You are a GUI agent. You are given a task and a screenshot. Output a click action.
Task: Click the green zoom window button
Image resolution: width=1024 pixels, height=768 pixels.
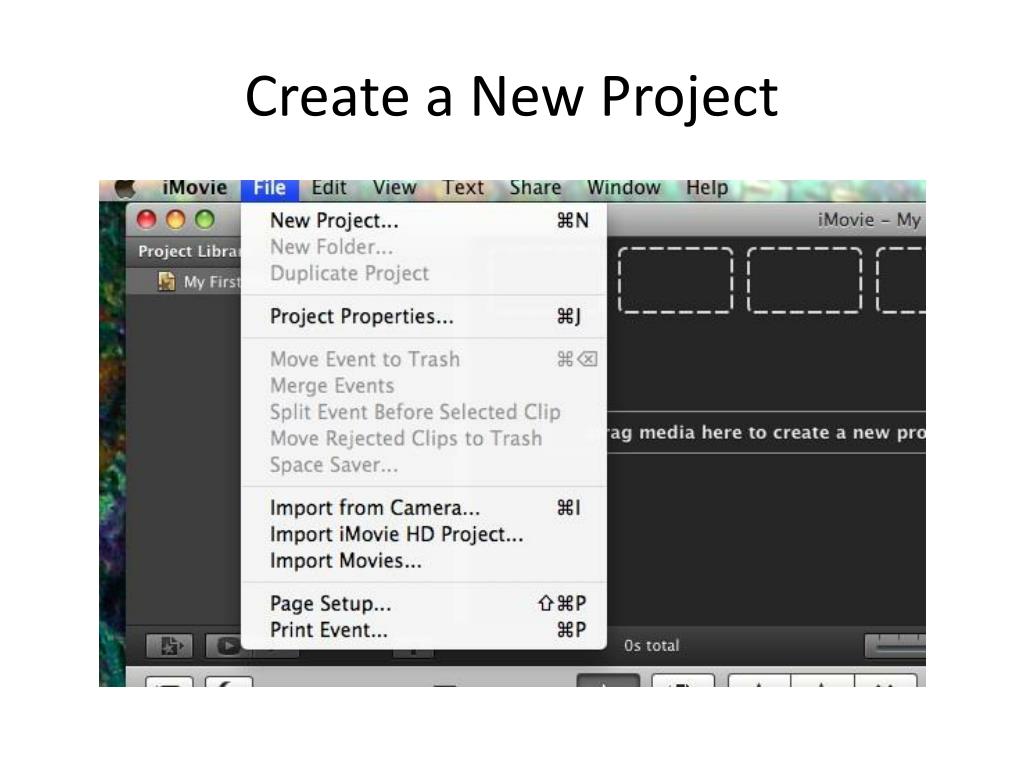(205, 220)
